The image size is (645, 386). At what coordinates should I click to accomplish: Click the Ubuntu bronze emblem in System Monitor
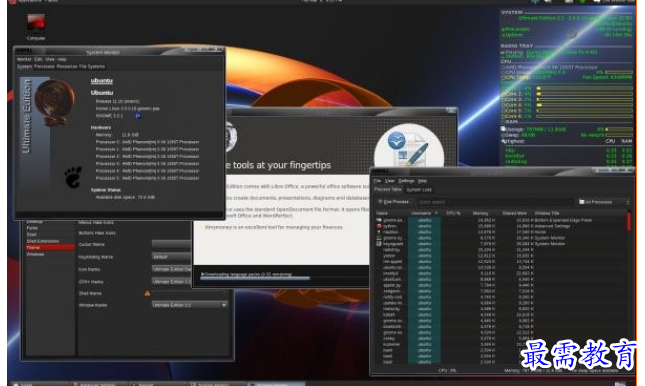(x=54, y=102)
